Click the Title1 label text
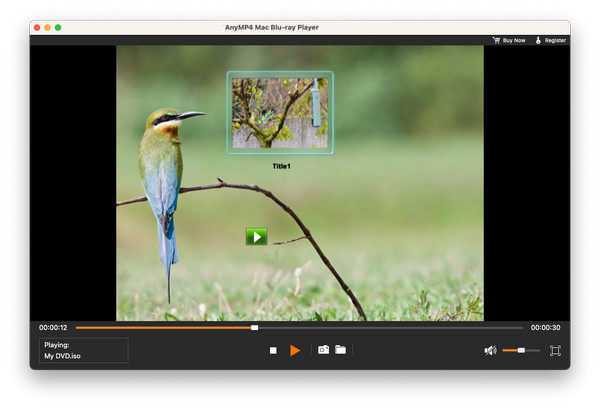The width and height of the screenshot is (600, 409). click(x=280, y=166)
